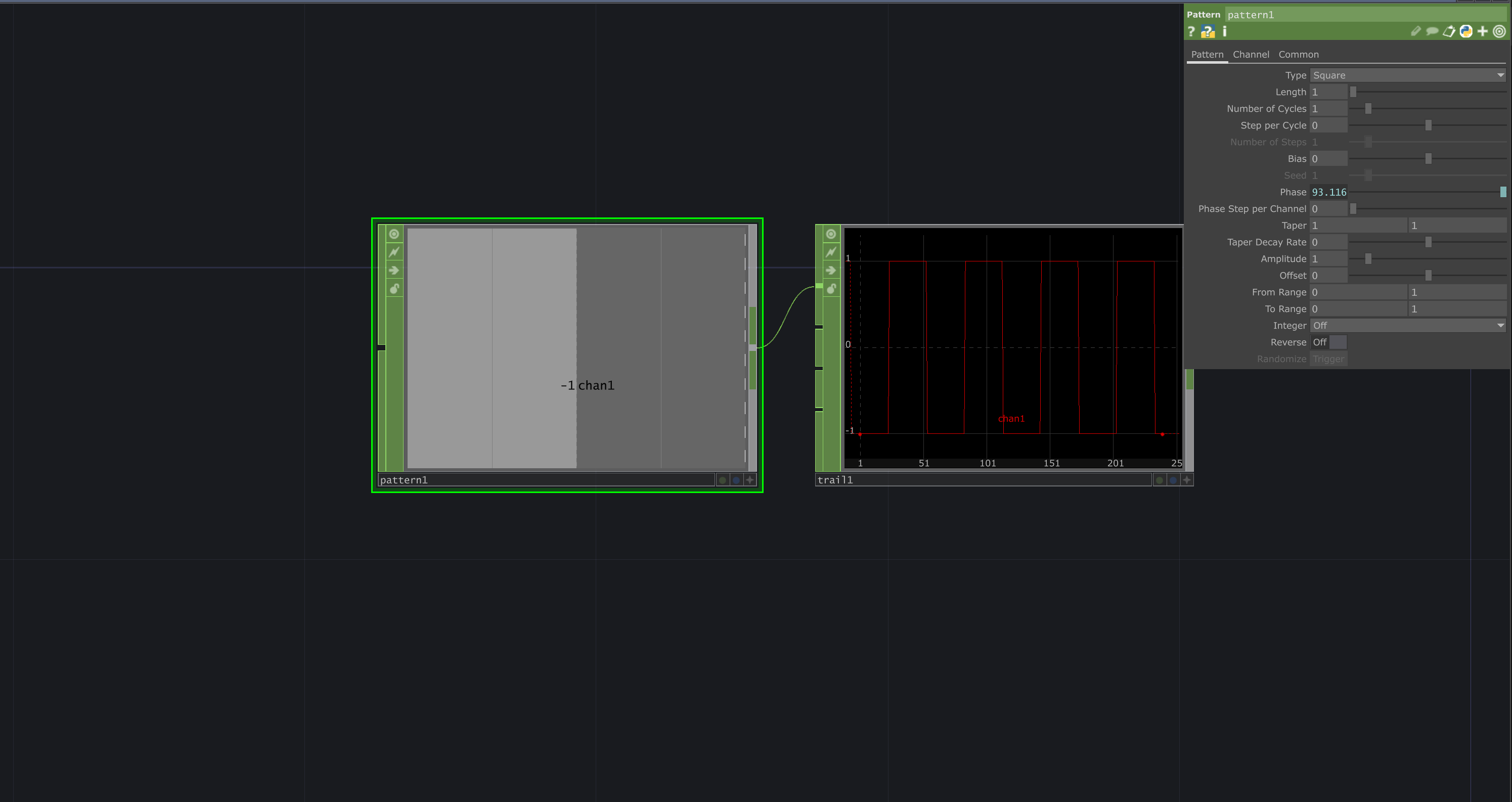The image size is (1512, 802).
Task: Click the Python language icon in parameter dialog header
Action: 1465,32
